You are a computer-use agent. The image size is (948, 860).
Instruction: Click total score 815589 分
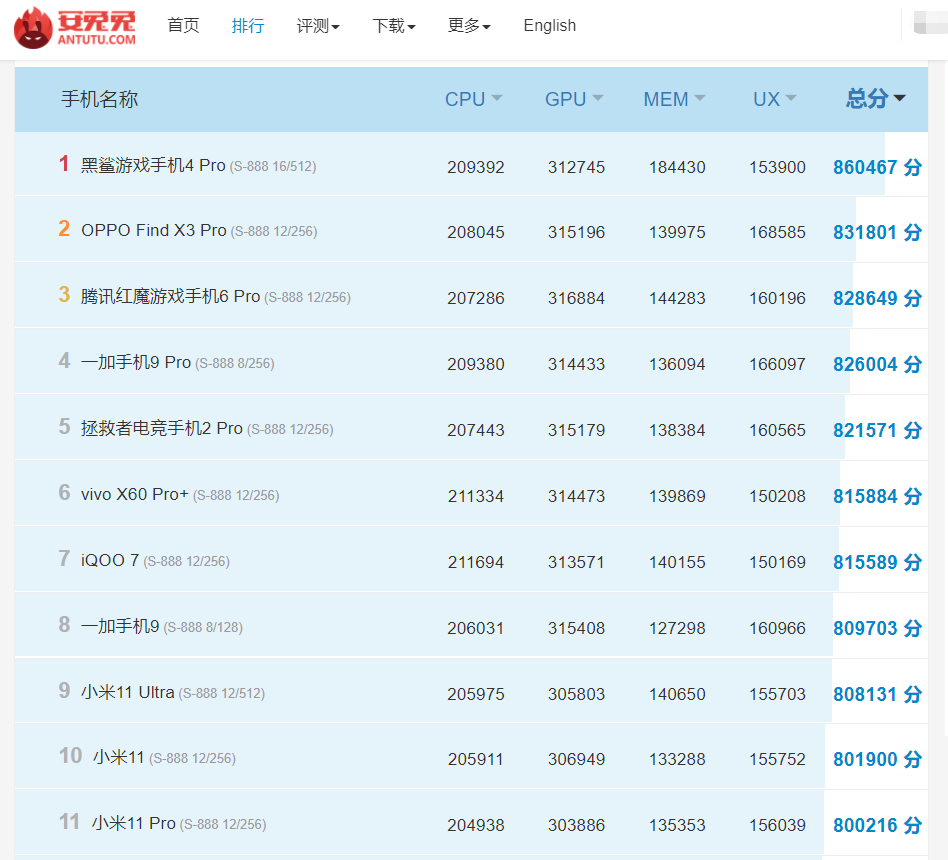click(x=877, y=562)
